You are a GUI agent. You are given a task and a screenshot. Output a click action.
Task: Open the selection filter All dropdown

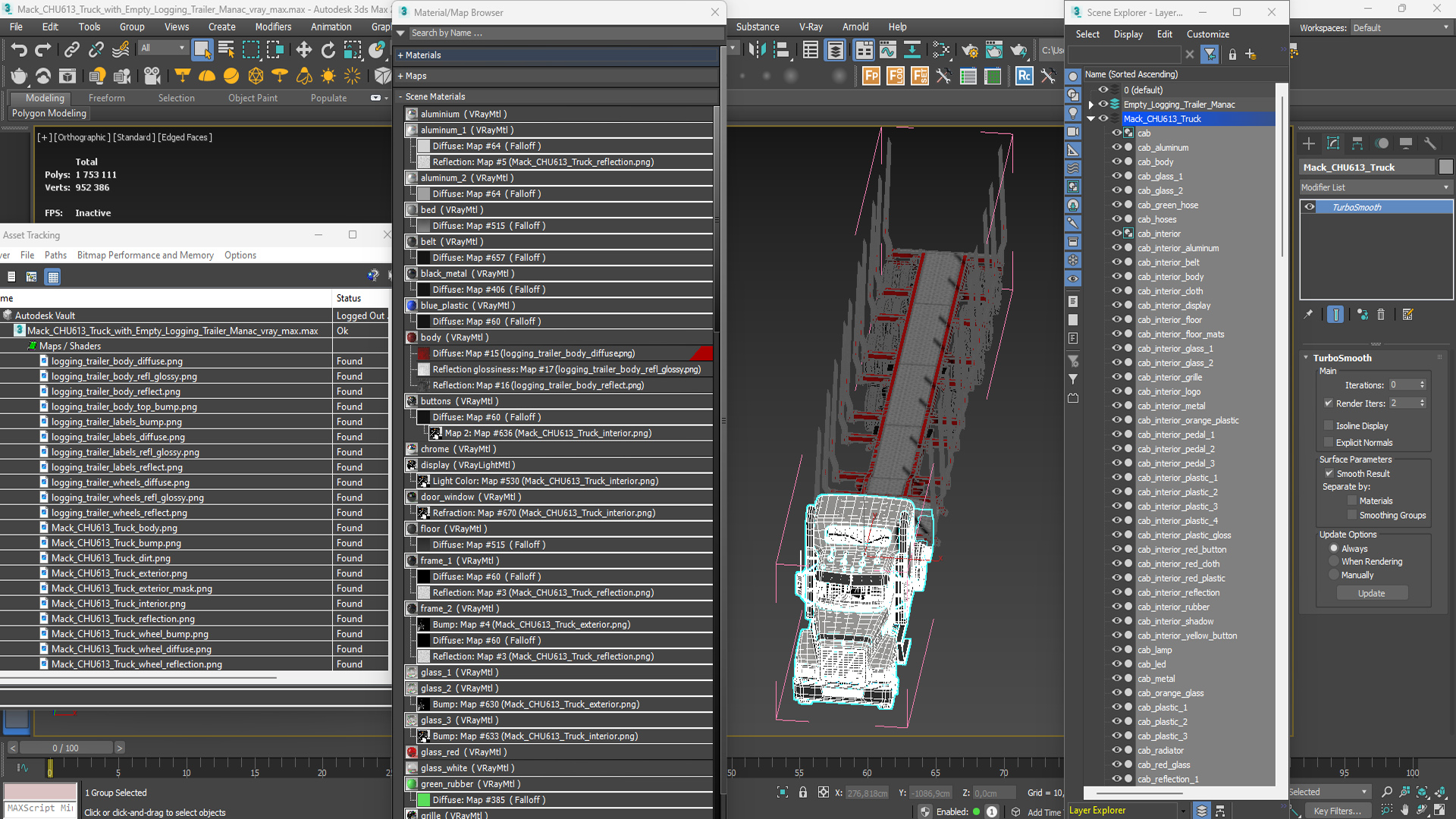point(163,48)
